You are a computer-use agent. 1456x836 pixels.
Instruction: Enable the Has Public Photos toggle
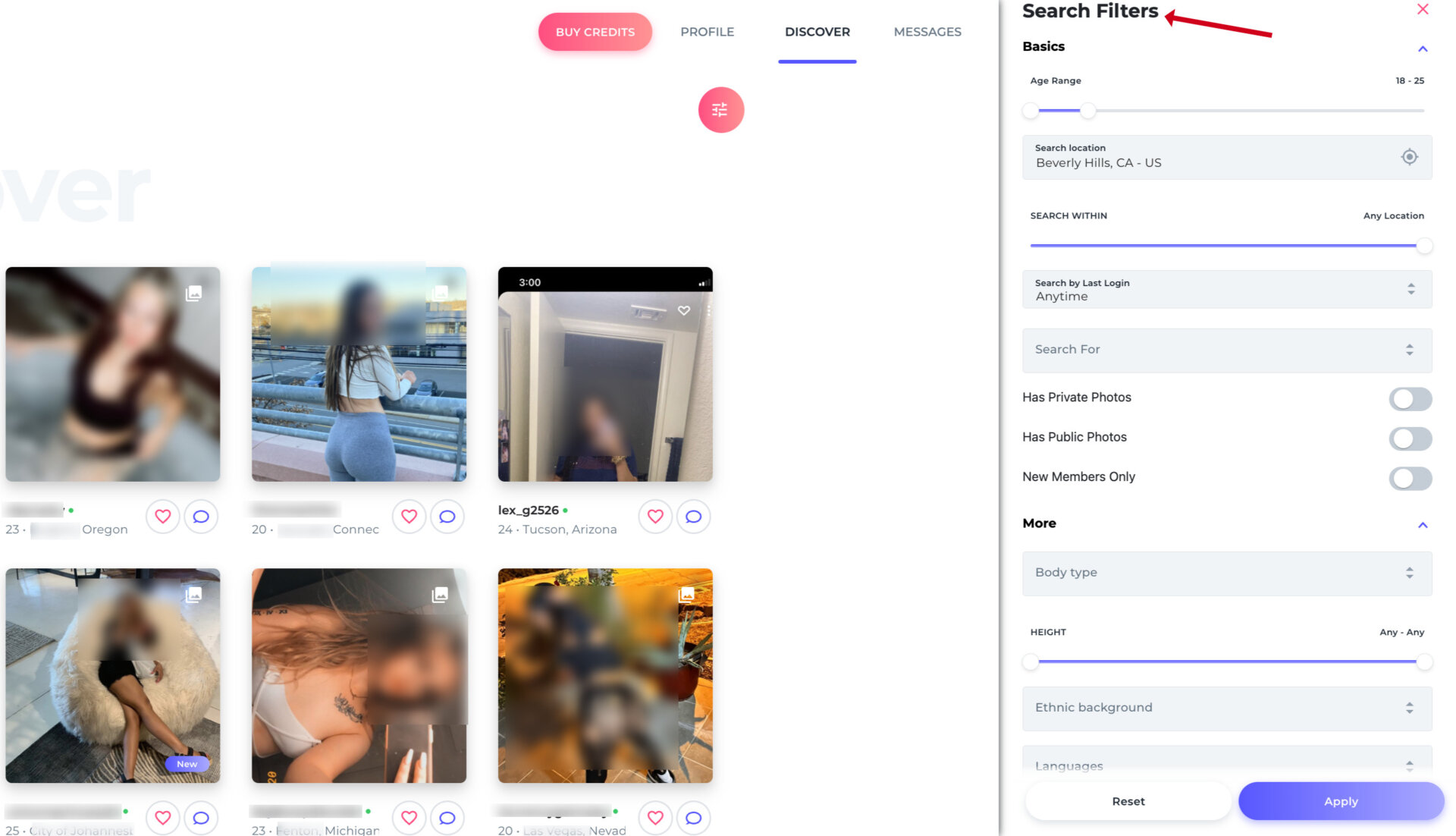1410,438
